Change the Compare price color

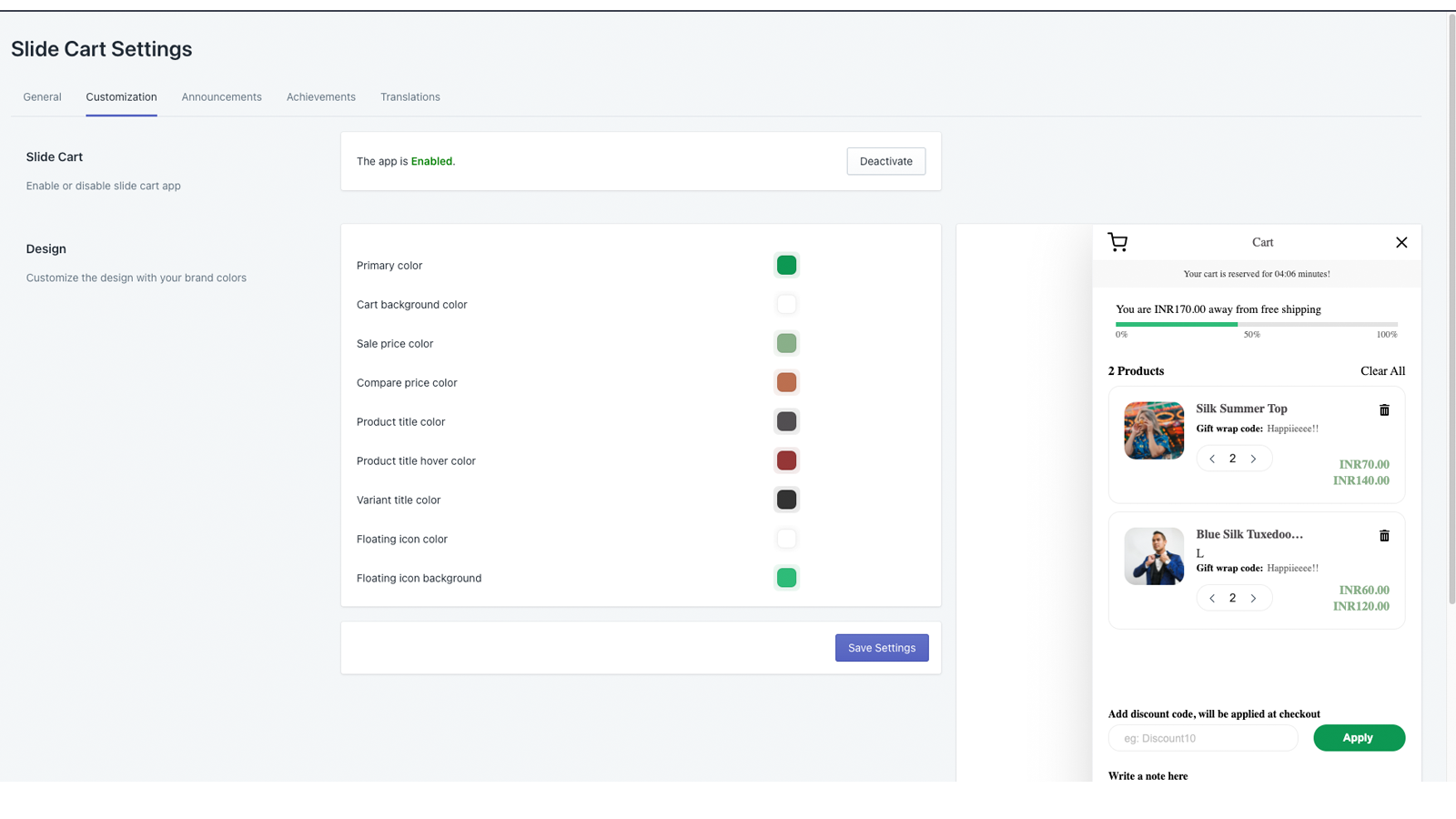(786, 382)
